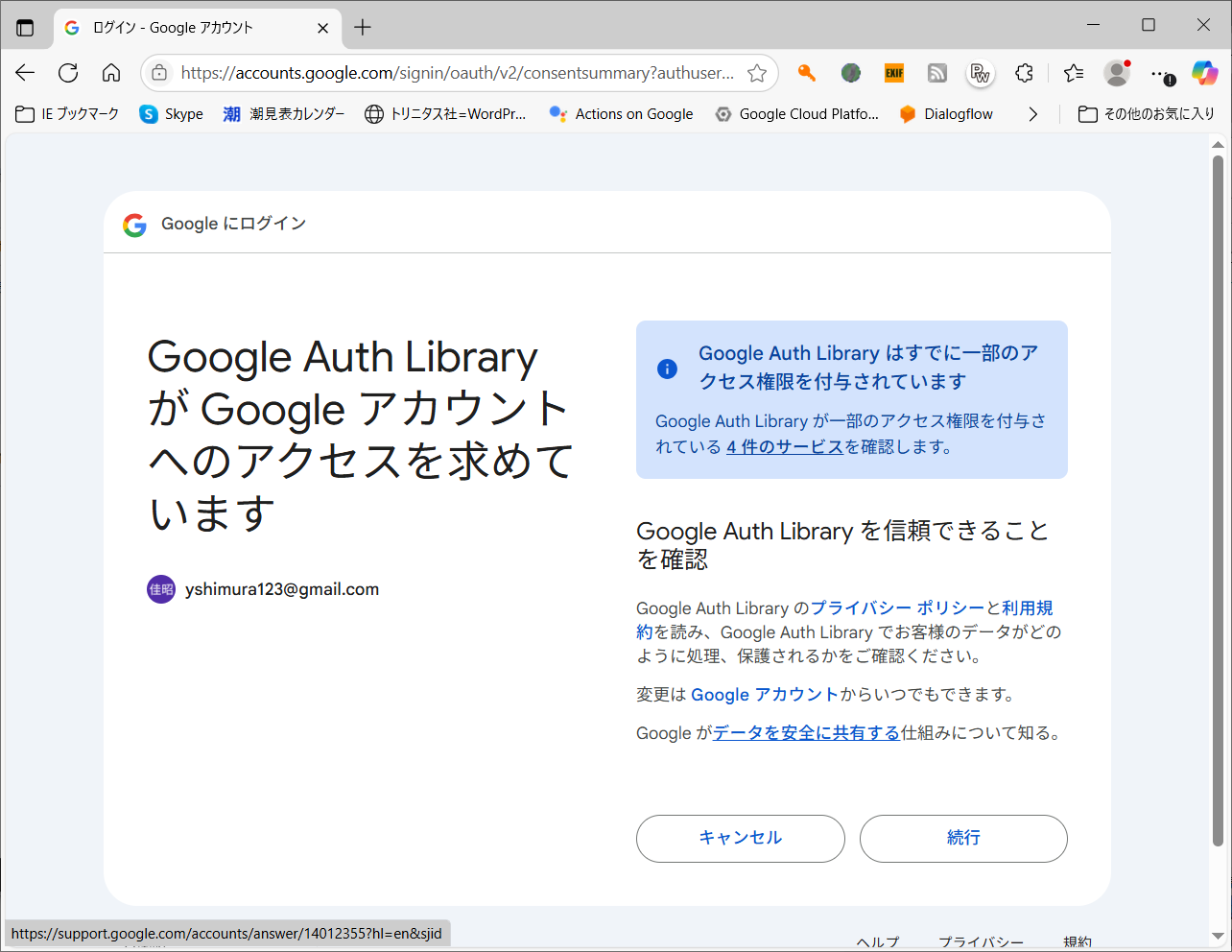Open a new browser tab
The width and height of the screenshot is (1232, 952).
(x=363, y=28)
